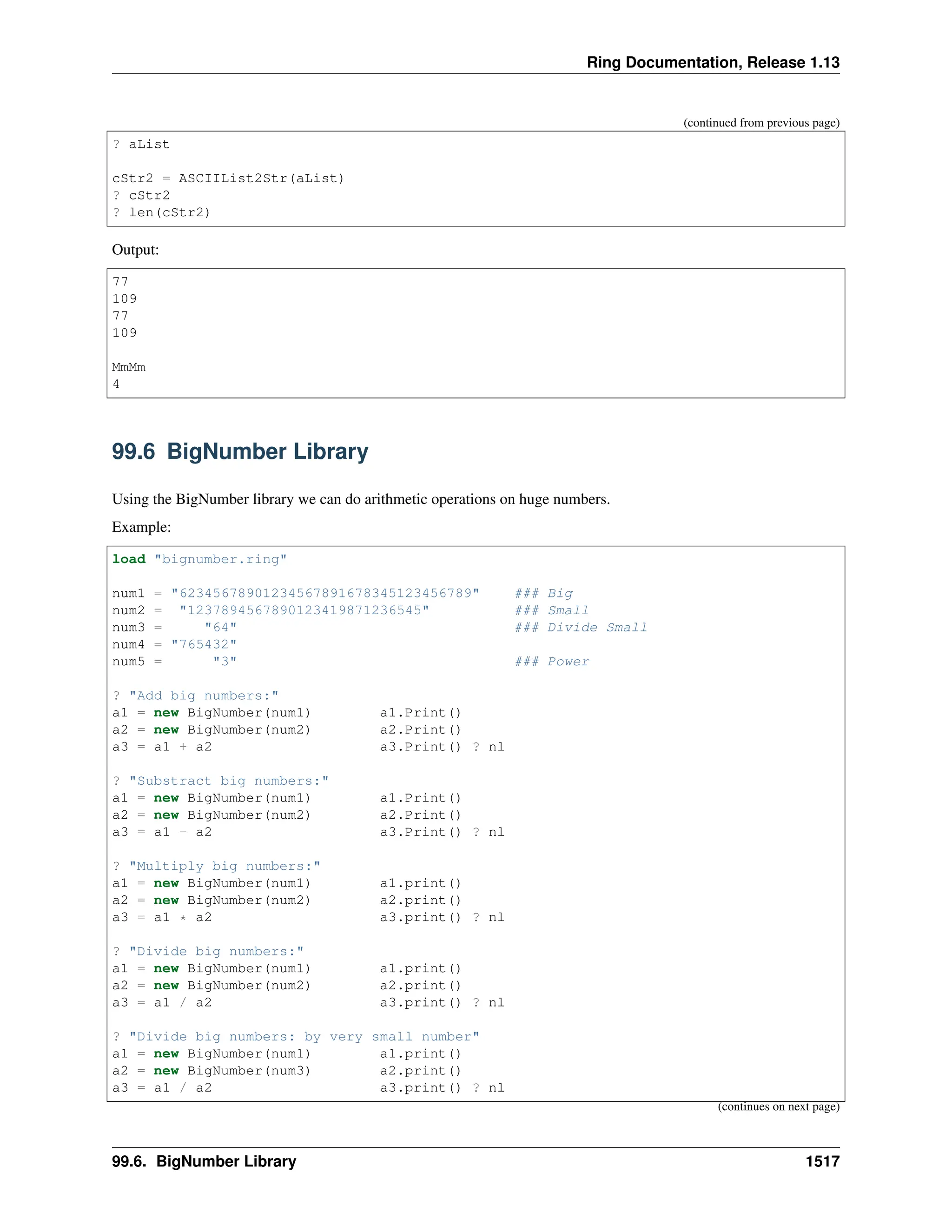Click the 'Example:' label
Viewport: 952px width, 1232px height.
(142, 528)
